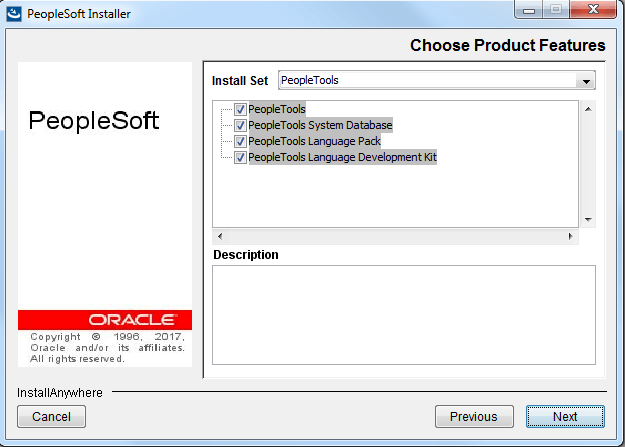
Task: Select PeopleTools System Database tree row
Action: pos(320,125)
